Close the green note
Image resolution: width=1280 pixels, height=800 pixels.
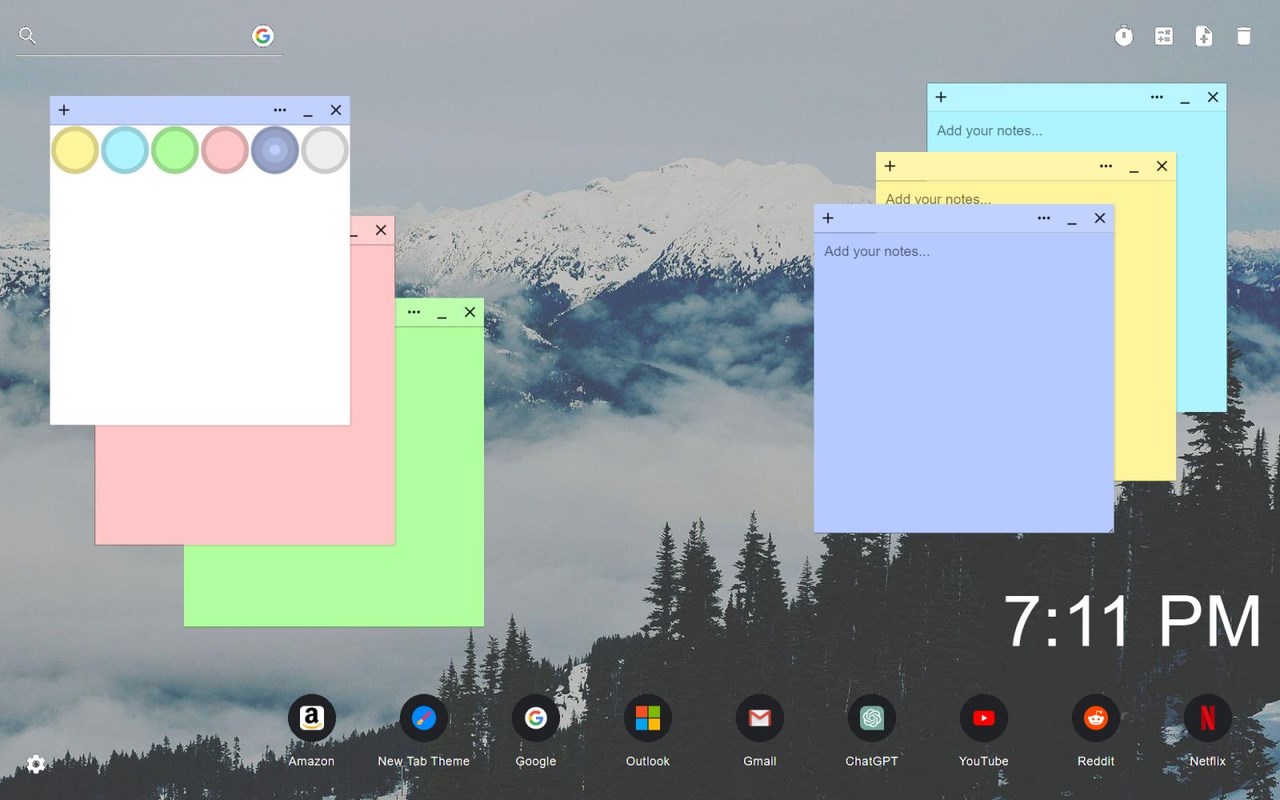pos(470,312)
